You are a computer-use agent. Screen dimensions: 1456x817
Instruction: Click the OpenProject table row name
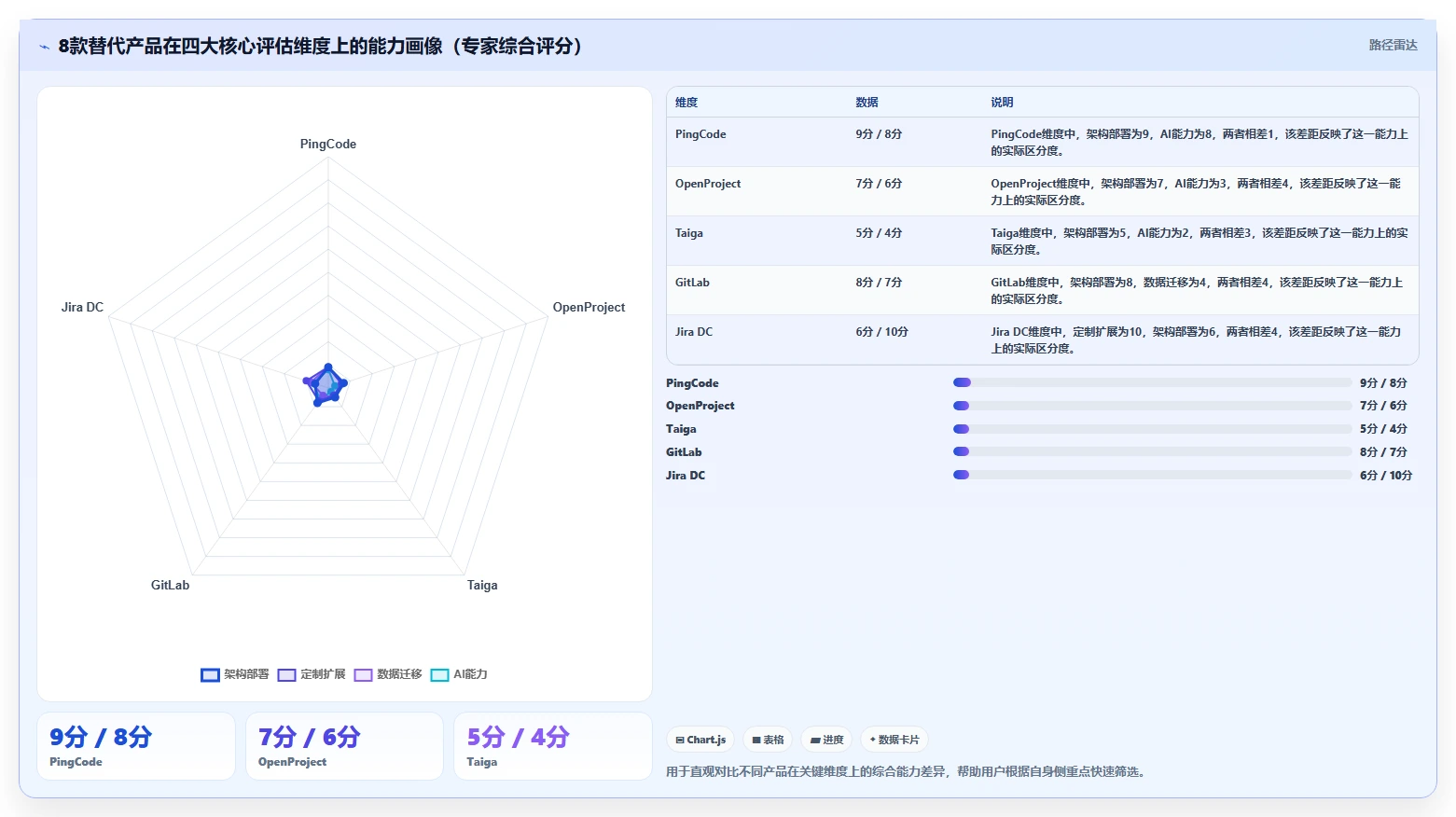coord(708,184)
